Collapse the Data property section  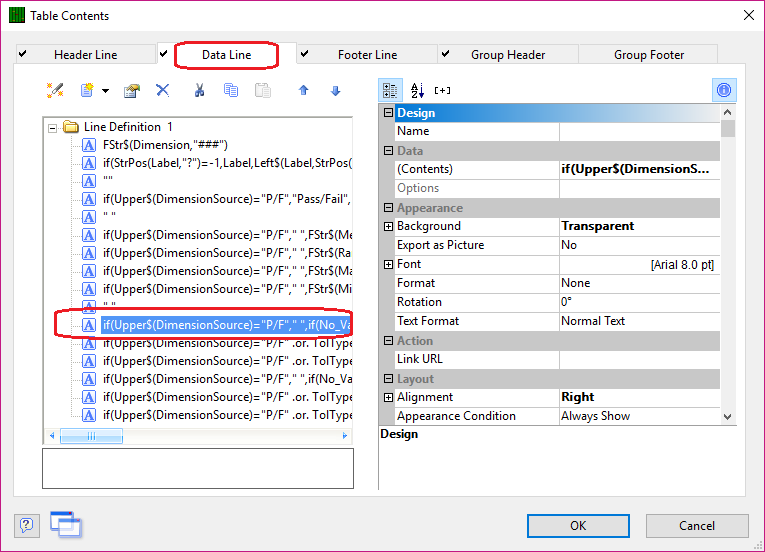point(388,151)
